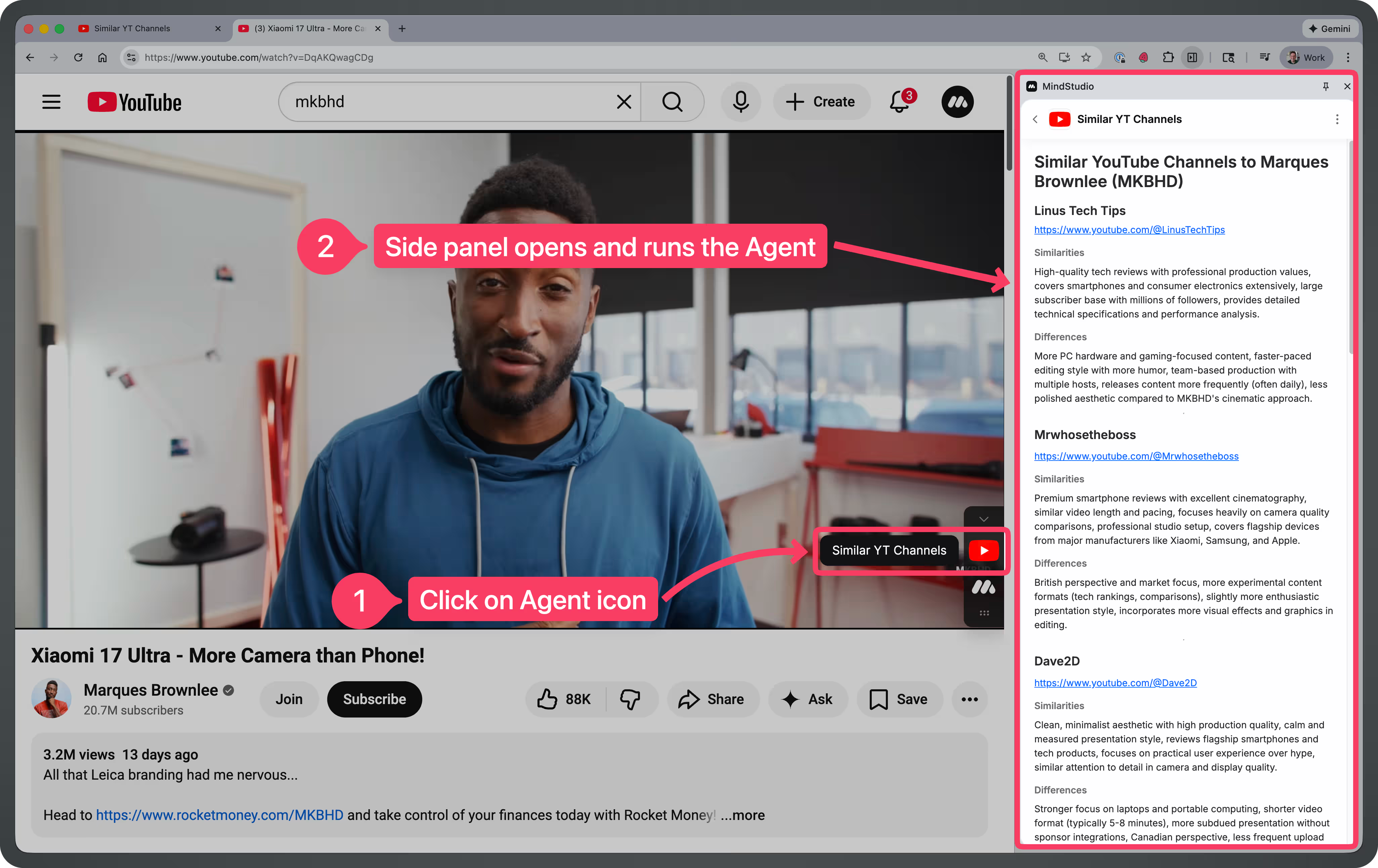Start voice search with the microphone icon
Image resolution: width=1378 pixels, height=868 pixels.
pos(740,102)
